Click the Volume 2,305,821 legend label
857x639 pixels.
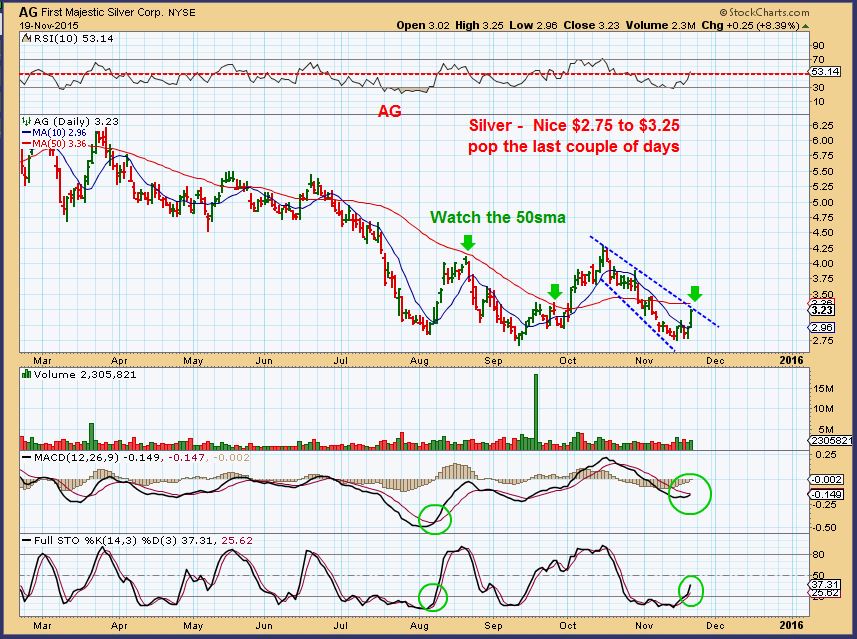85,374
